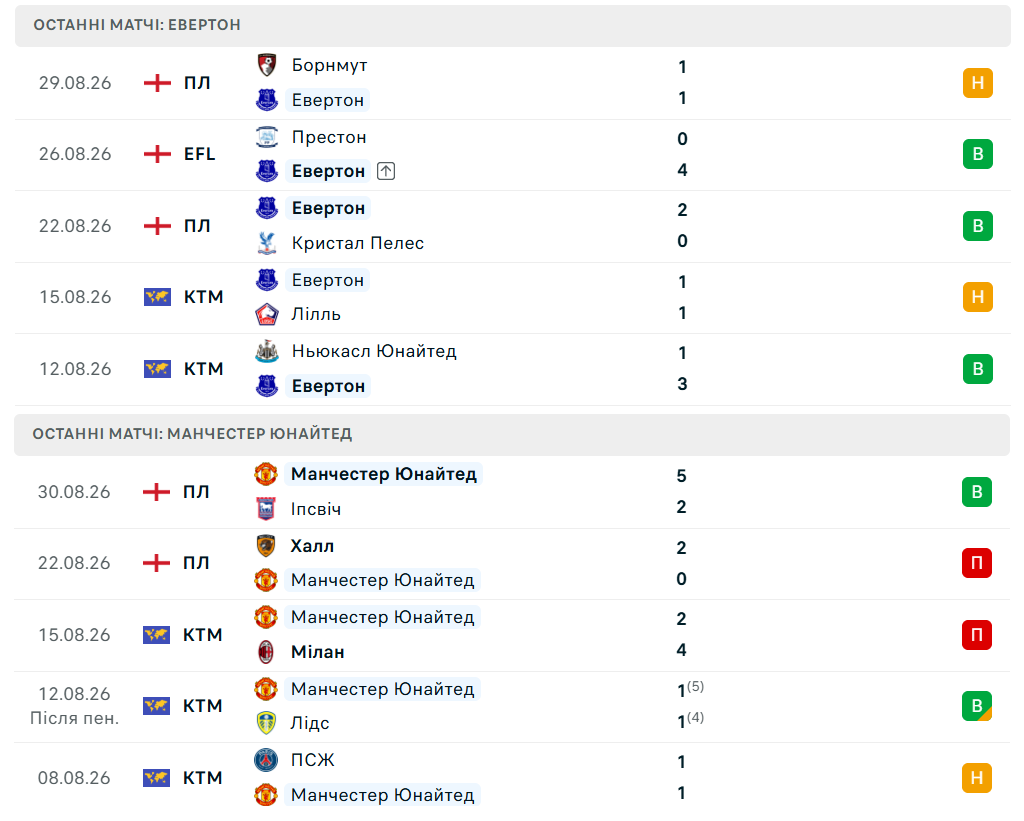
Task: Click the red П badge for Халл match
Action: pyautogui.click(x=977, y=563)
